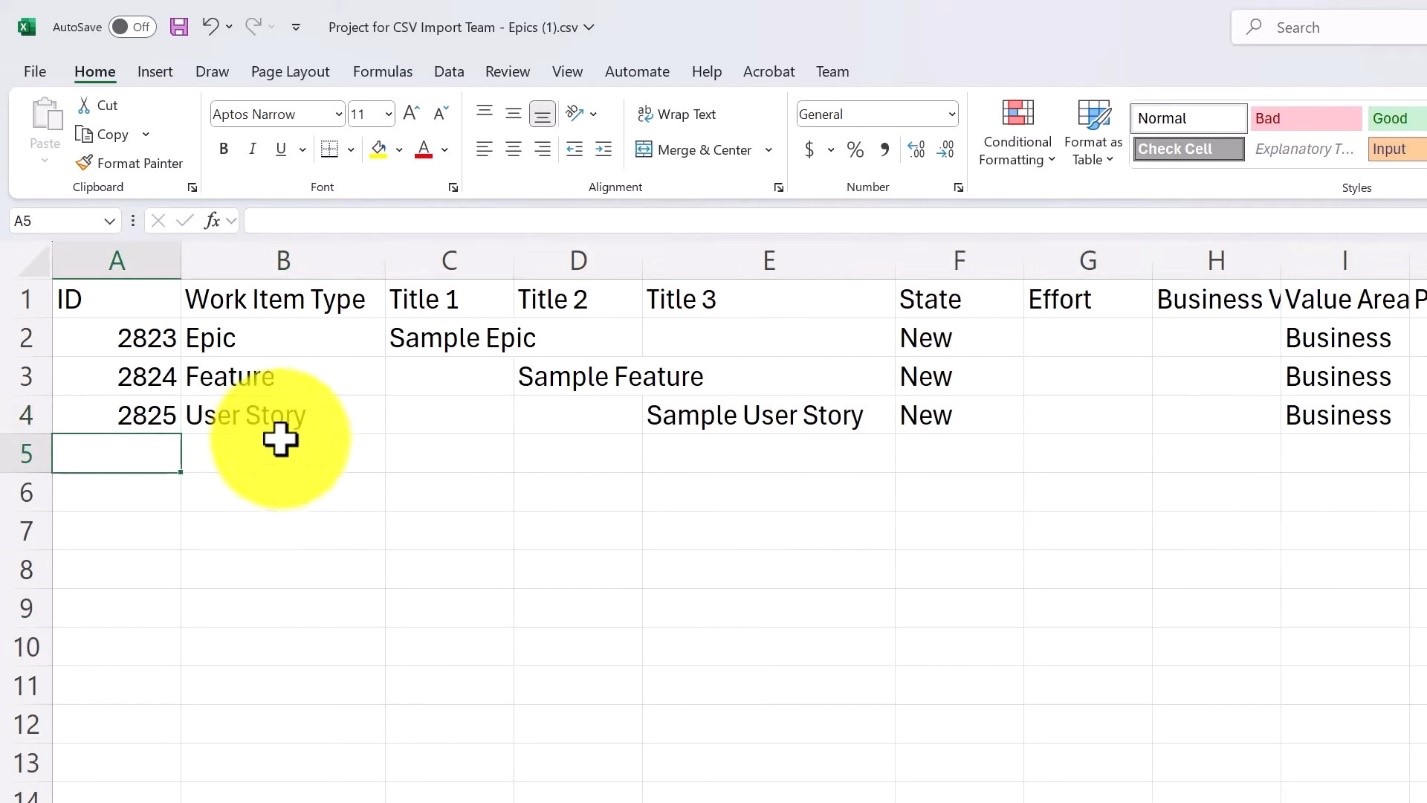Screen dimensions: 1427x803
Task: Click the Format Painter brush
Action: [129, 163]
